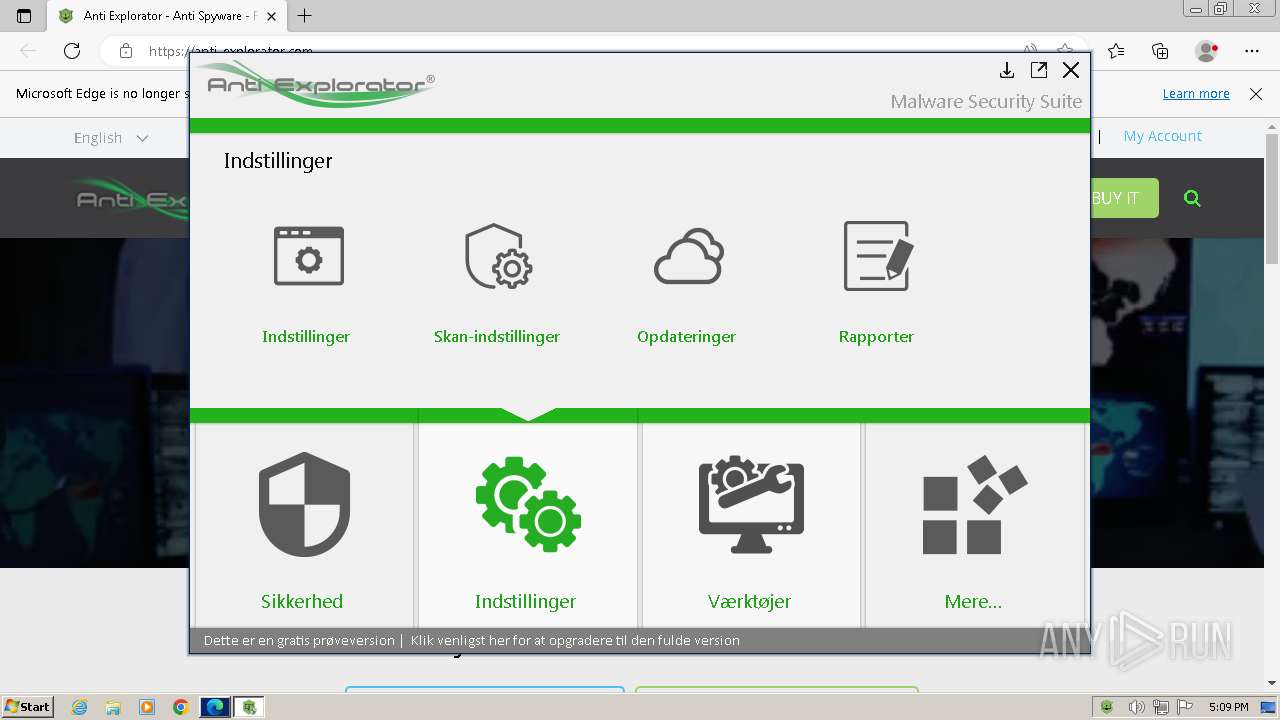Viewport: 1280px width, 720px height.
Task: Open the Windows Start button
Action: (28, 707)
